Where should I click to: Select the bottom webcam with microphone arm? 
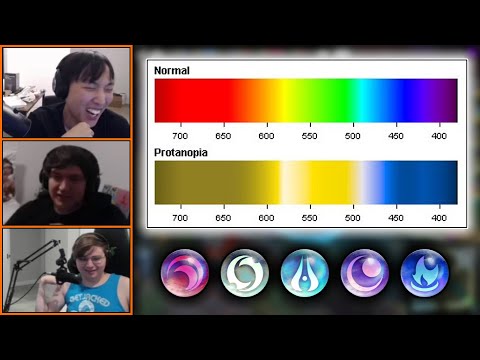pos(66,270)
